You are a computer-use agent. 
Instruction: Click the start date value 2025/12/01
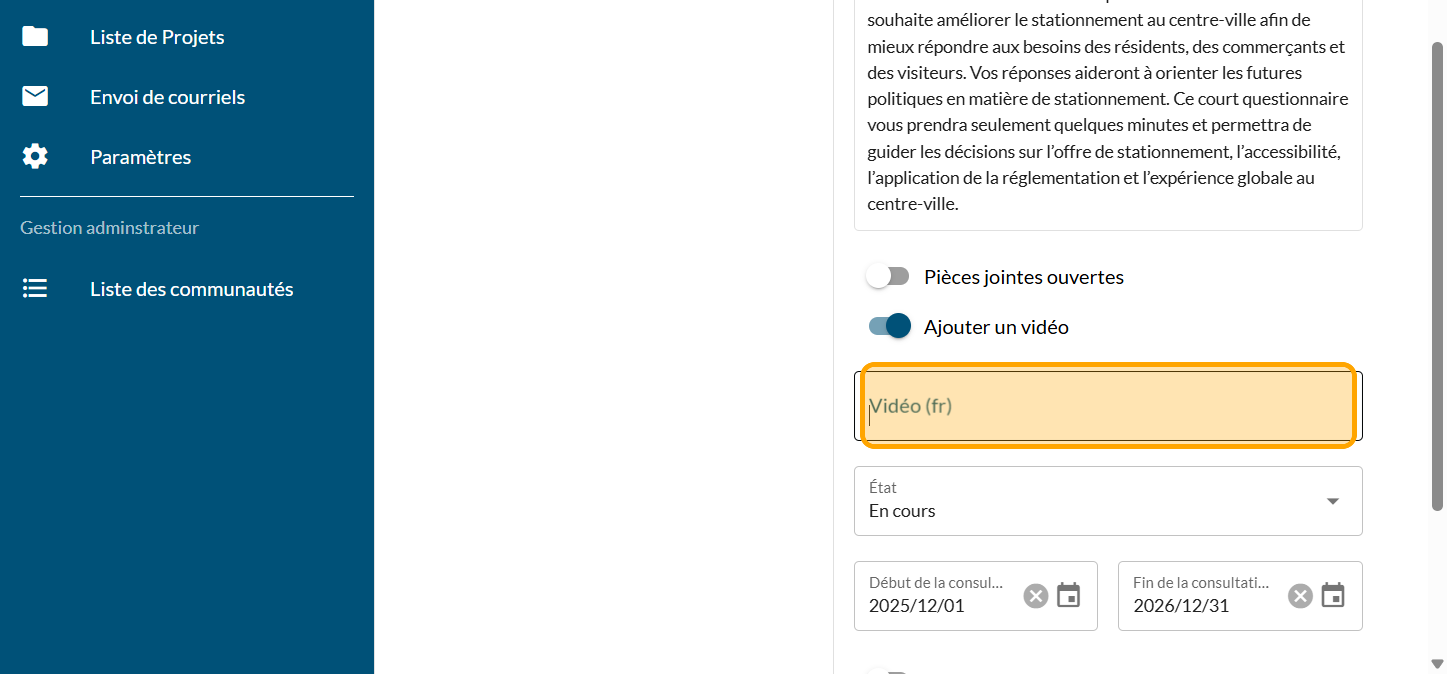[916, 606]
